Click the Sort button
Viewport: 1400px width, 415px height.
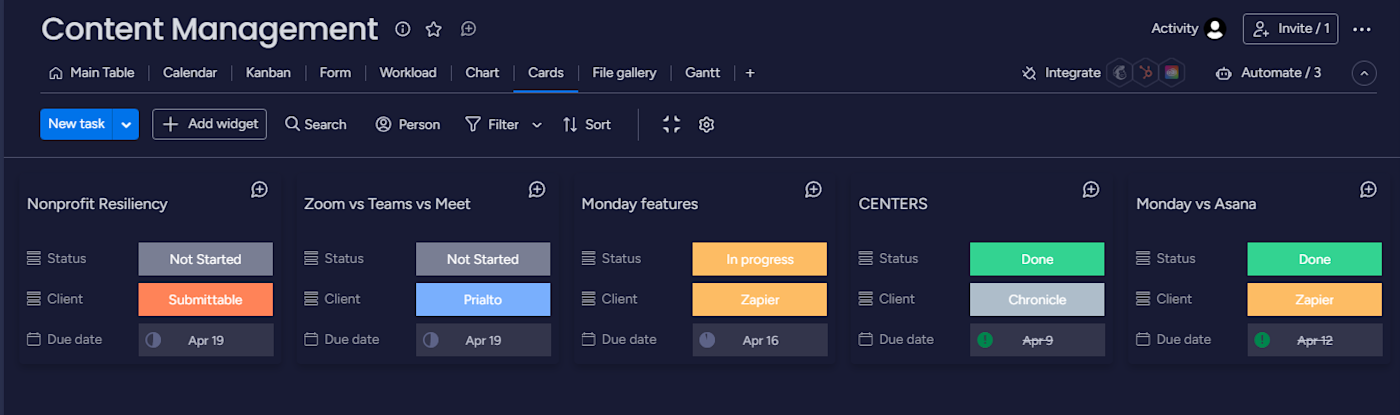click(x=587, y=124)
